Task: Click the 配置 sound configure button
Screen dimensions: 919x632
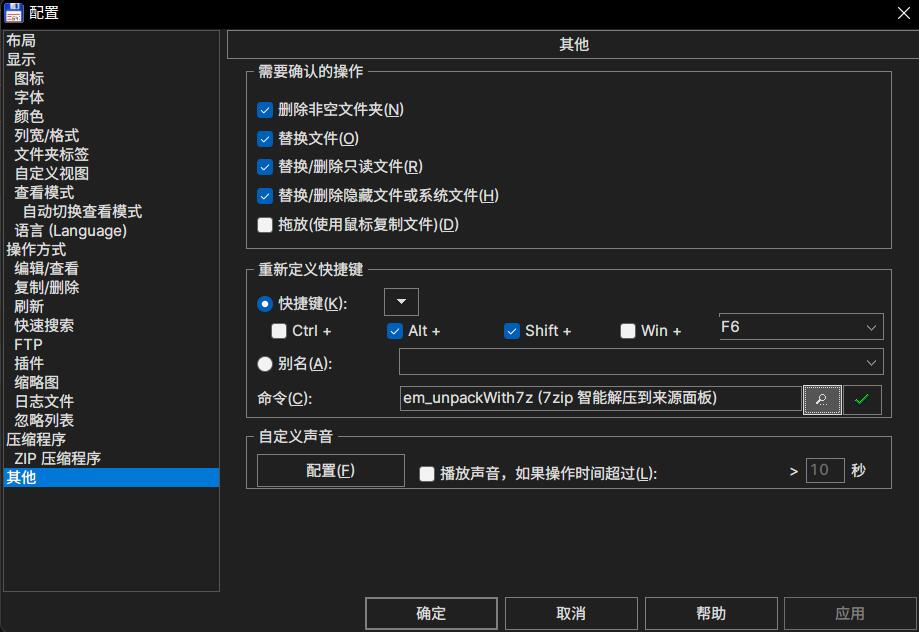Action: (x=330, y=471)
